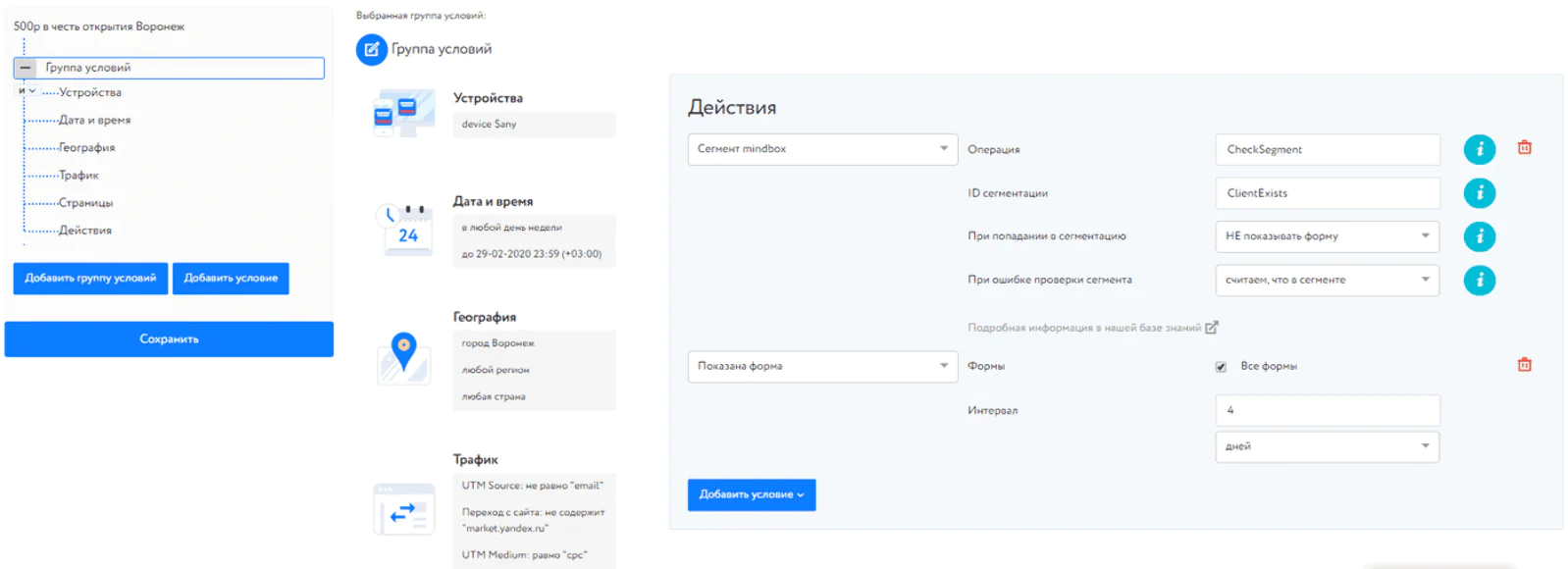Viewport: 1568px width, 569px height.
Task: Click the до 29-02-2020 23:59 (+03:00) text
Action: [x=531, y=254]
